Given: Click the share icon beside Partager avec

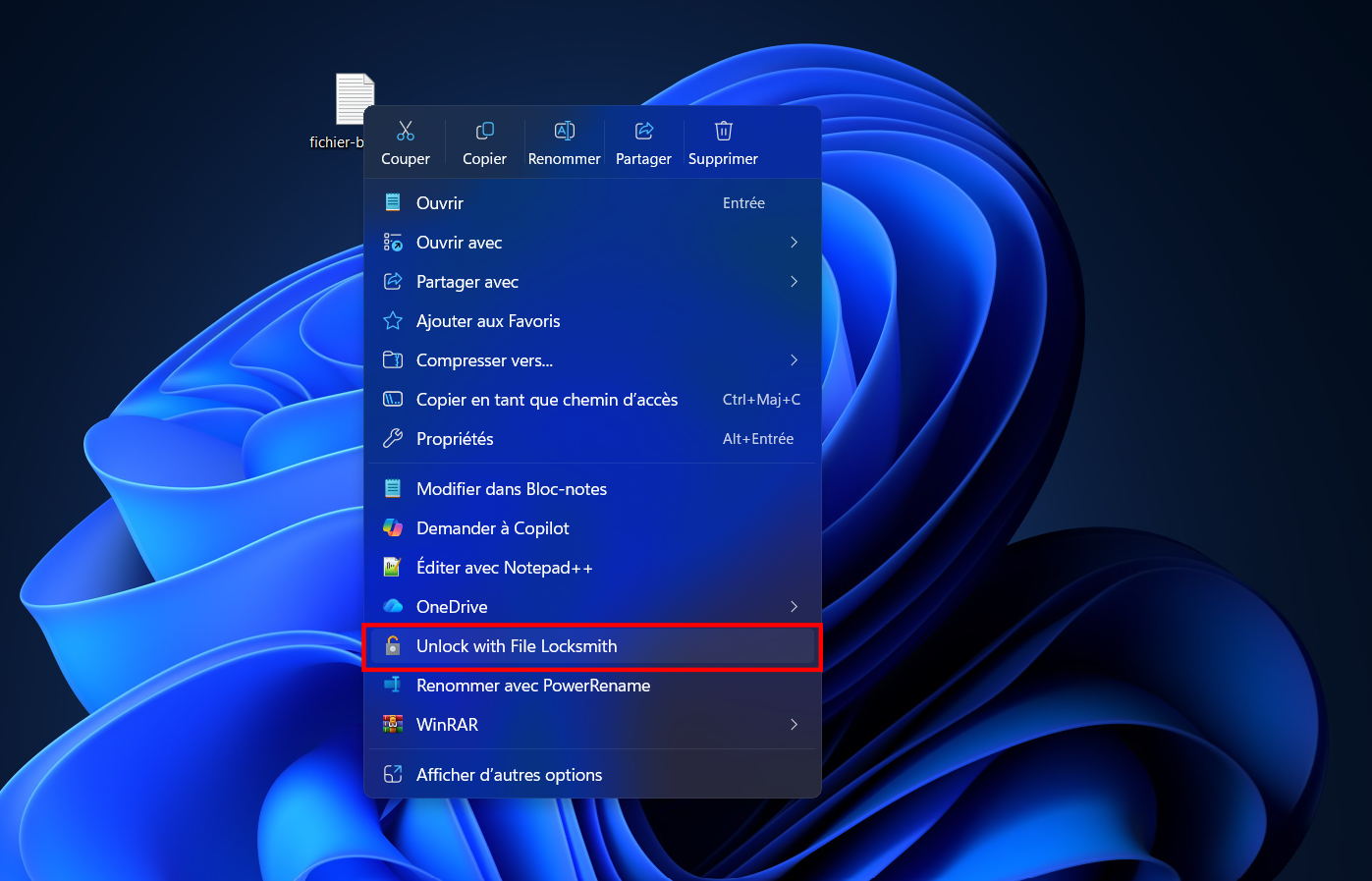Looking at the screenshot, I should pyautogui.click(x=393, y=282).
